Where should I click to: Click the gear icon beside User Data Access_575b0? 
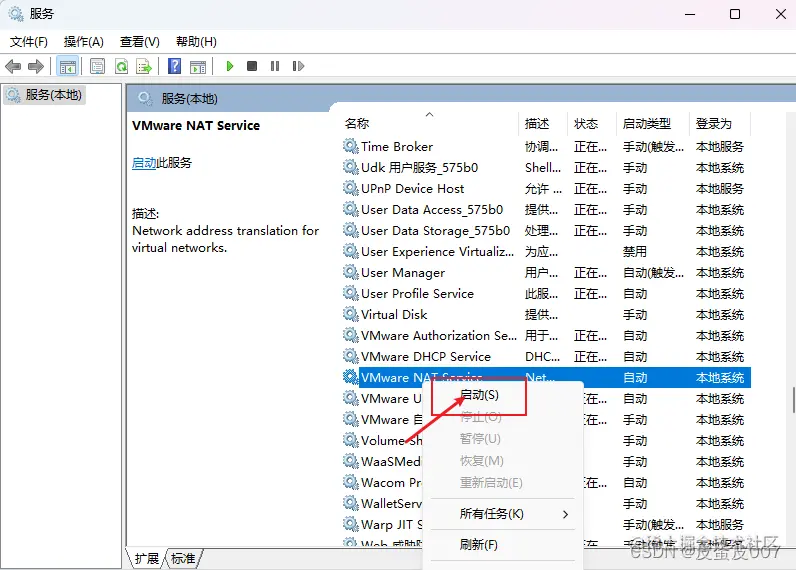[x=350, y=209]
